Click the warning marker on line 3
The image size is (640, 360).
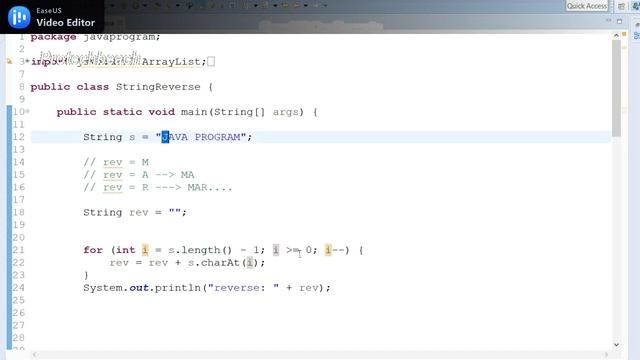[x=9, y=62]
